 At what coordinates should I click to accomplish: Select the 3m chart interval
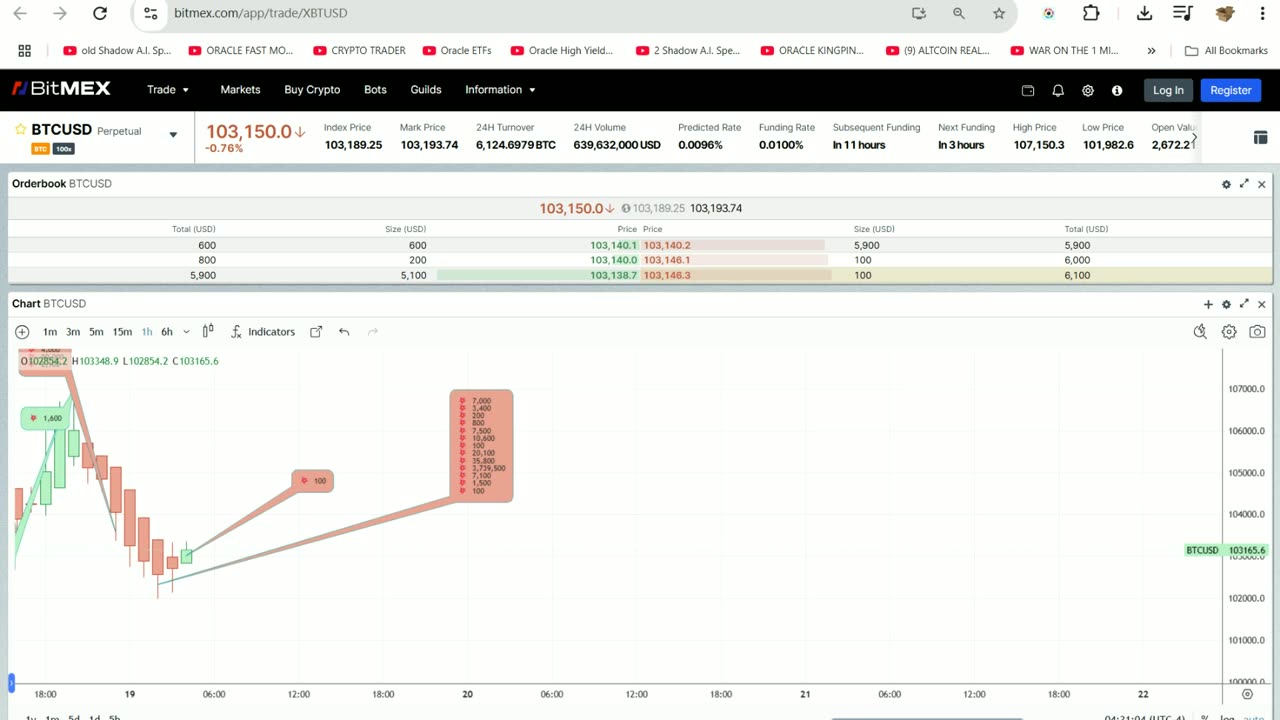(73, 332)
